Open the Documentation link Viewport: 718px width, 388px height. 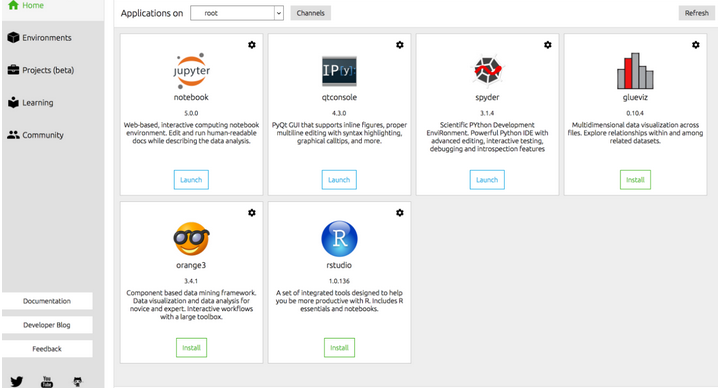[47, 301]
